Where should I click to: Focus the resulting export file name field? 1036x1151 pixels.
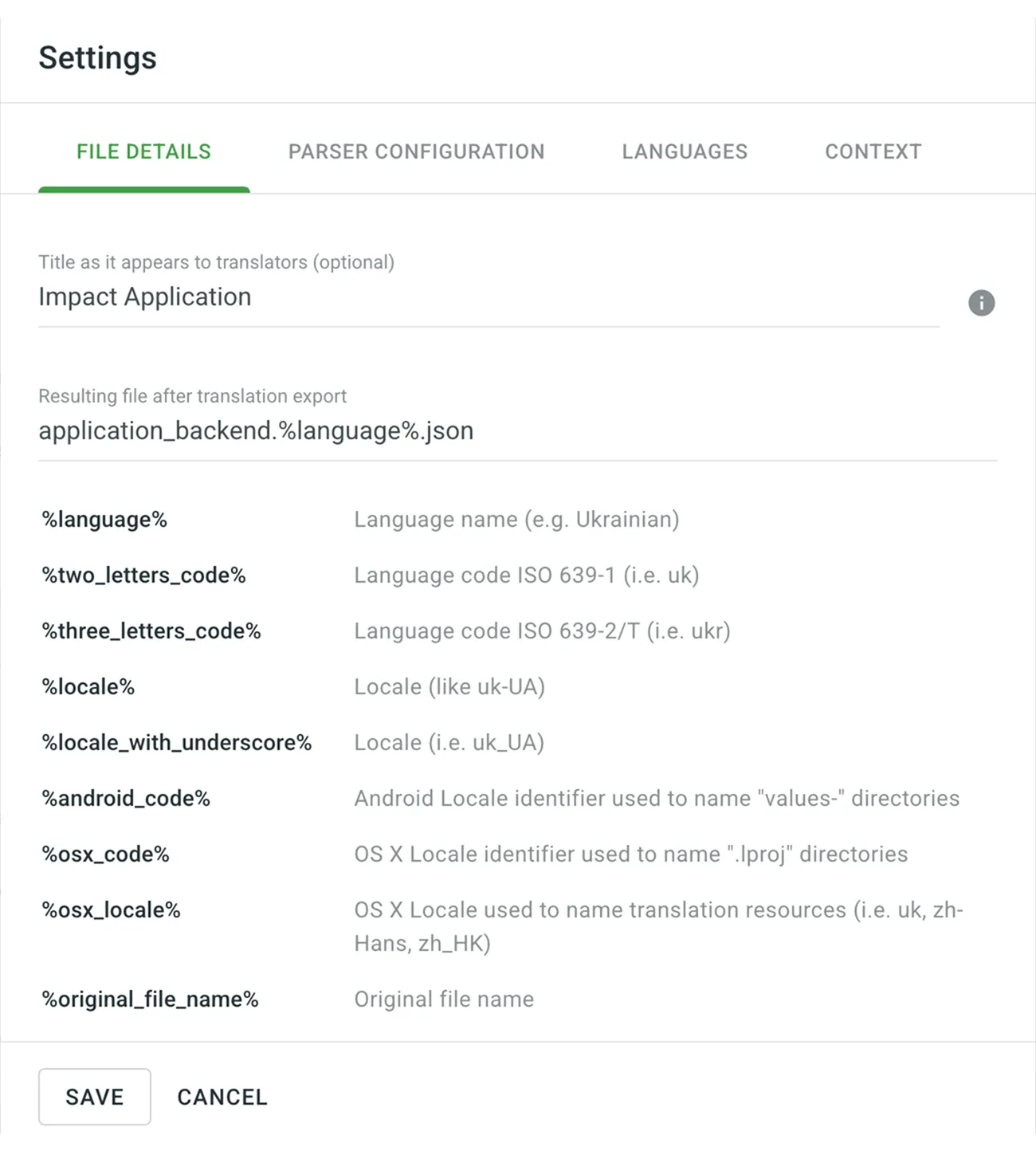pos(516,431)
